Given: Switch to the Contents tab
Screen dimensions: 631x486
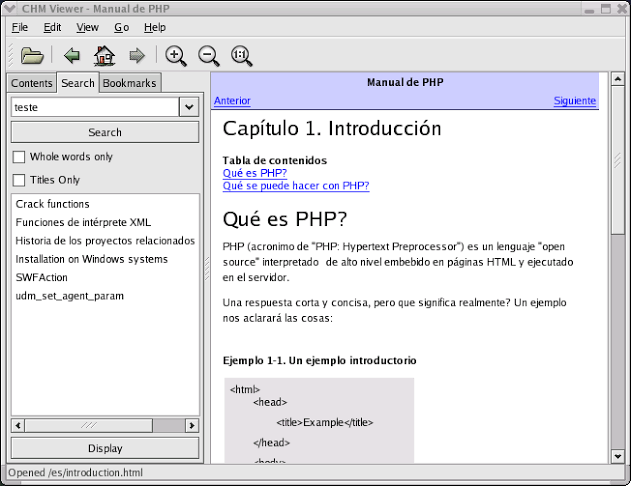Looking at the screenshot, I should (x=32, y=83).
